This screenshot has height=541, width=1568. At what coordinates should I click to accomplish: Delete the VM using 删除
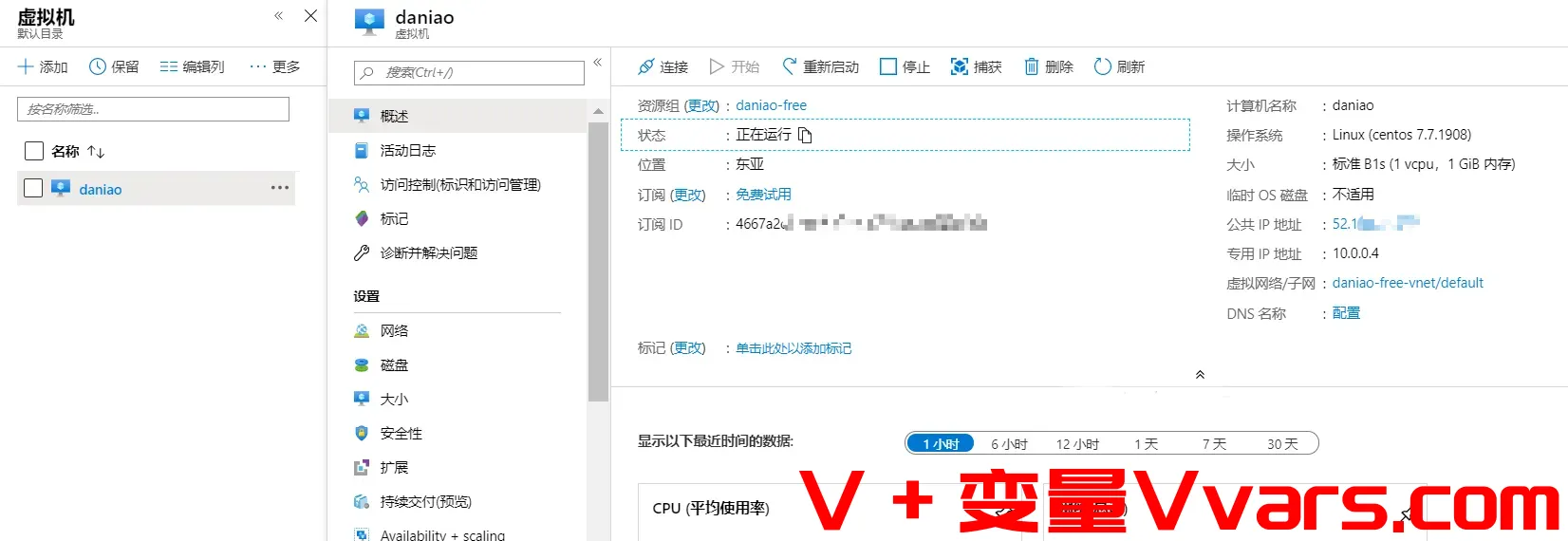(x=1049, y=66)
